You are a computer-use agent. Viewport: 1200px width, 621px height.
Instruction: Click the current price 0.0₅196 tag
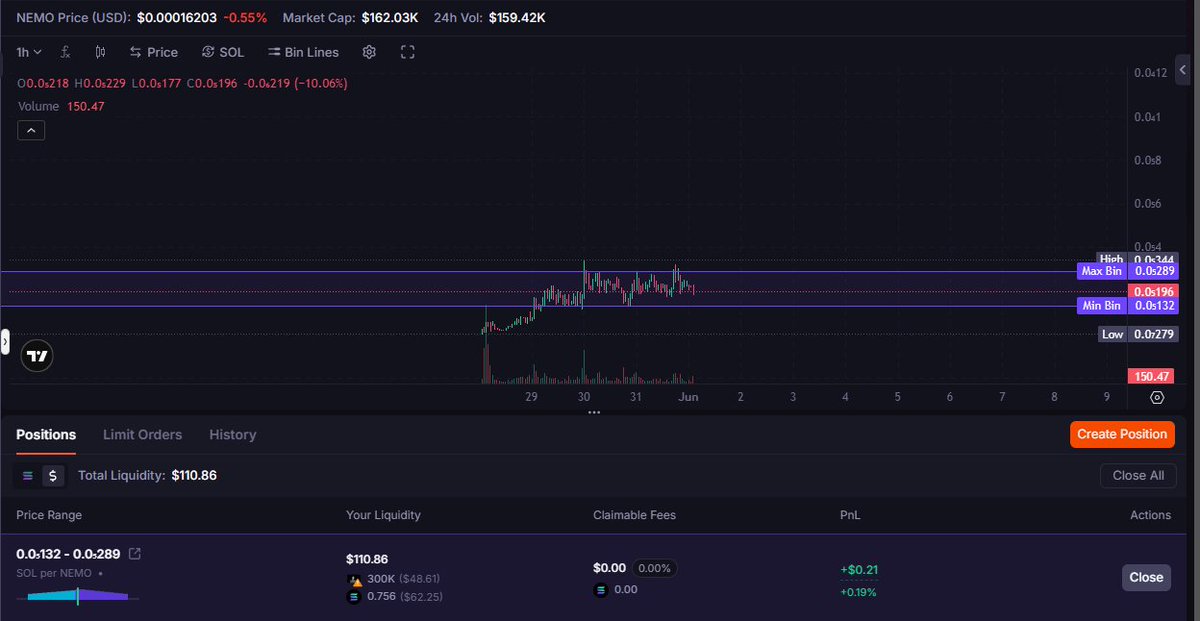[1152, 291]
